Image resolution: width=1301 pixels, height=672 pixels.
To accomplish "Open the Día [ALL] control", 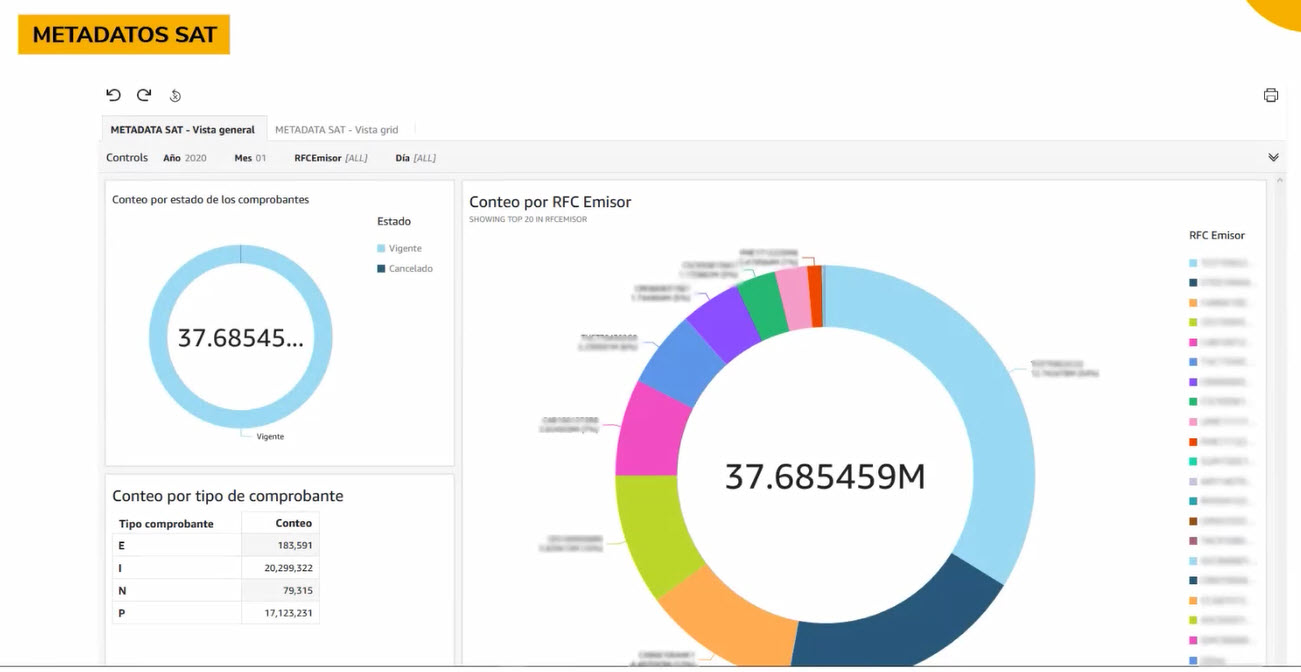I will click(x=415, y=158).
